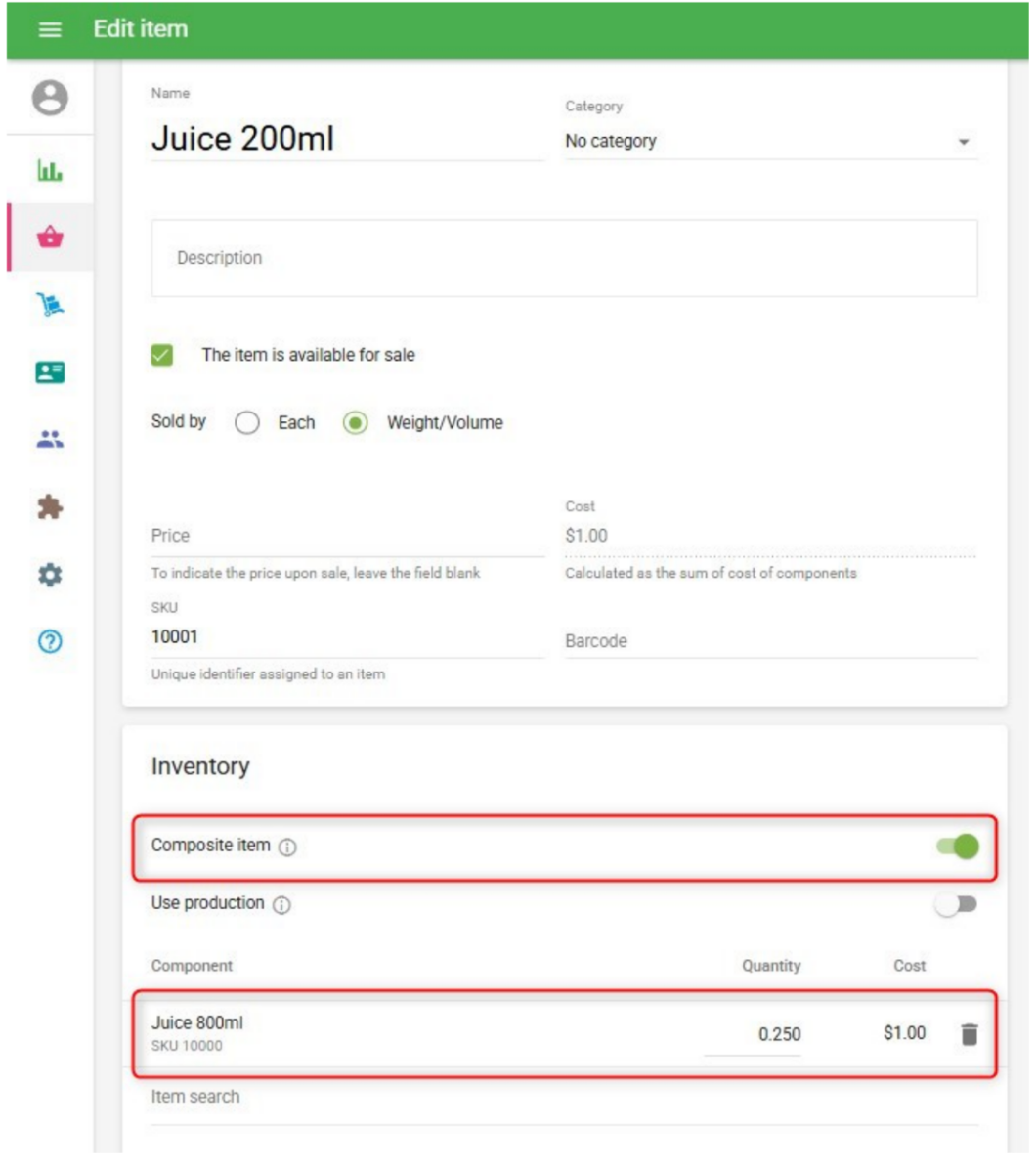
Task: Open the user account profile icon
Action: click(x=50, y=98)
